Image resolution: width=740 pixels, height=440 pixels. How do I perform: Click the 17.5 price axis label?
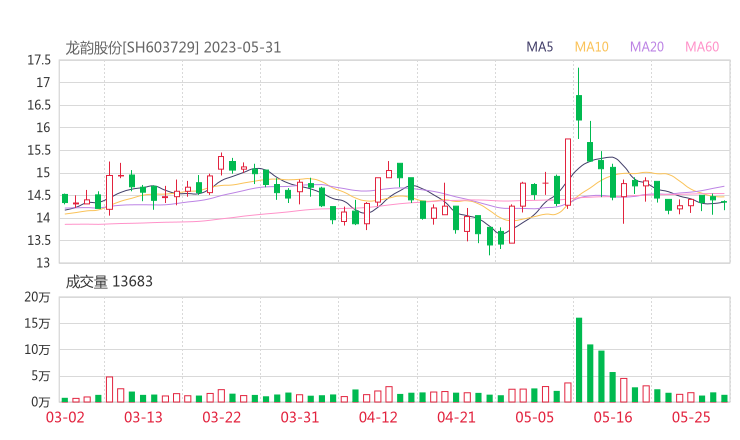click(x=39, y=60)
